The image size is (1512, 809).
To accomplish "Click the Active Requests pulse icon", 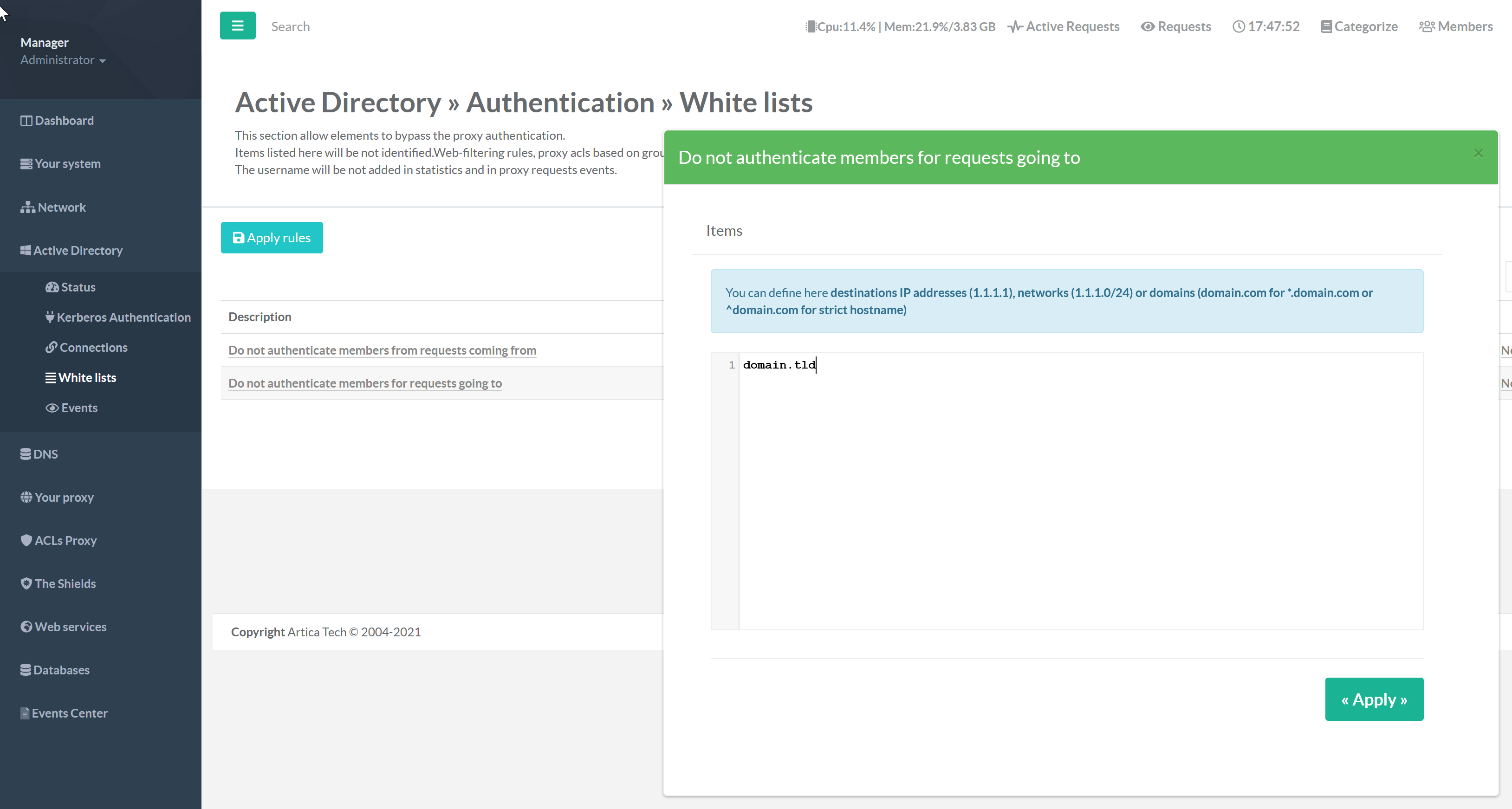I will (1015, 26).
